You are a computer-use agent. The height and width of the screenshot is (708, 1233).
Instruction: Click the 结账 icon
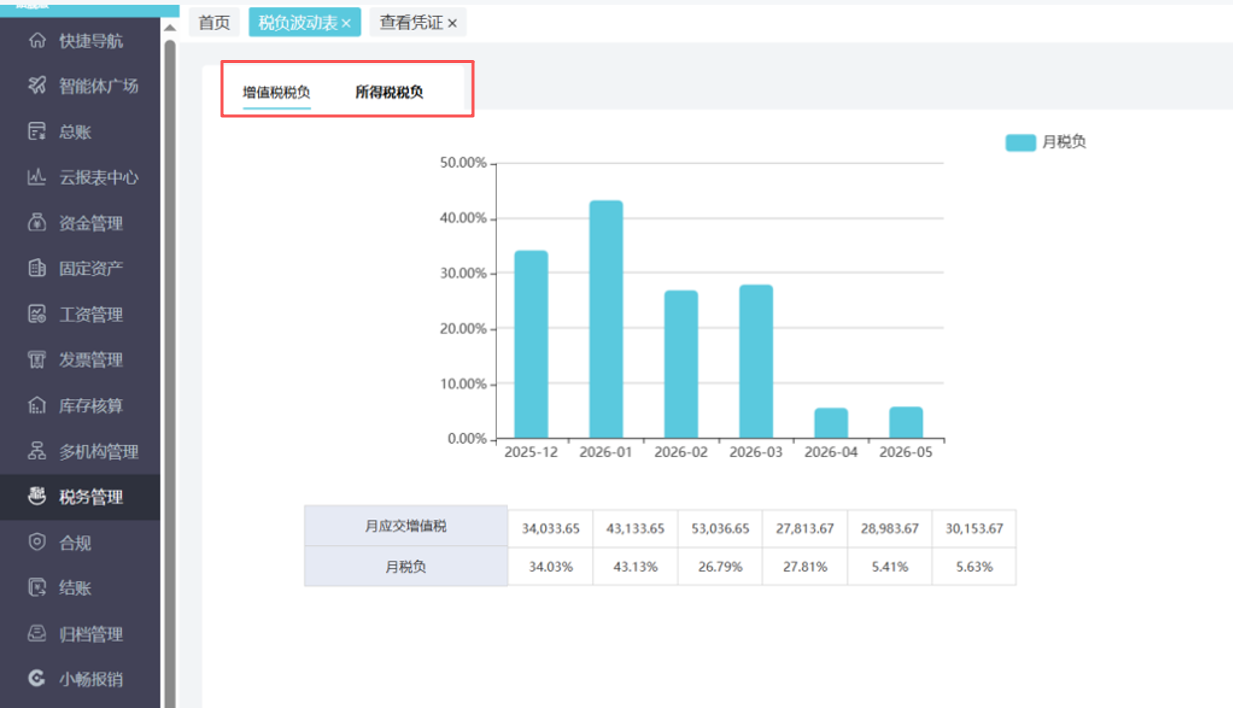[37, 588]
